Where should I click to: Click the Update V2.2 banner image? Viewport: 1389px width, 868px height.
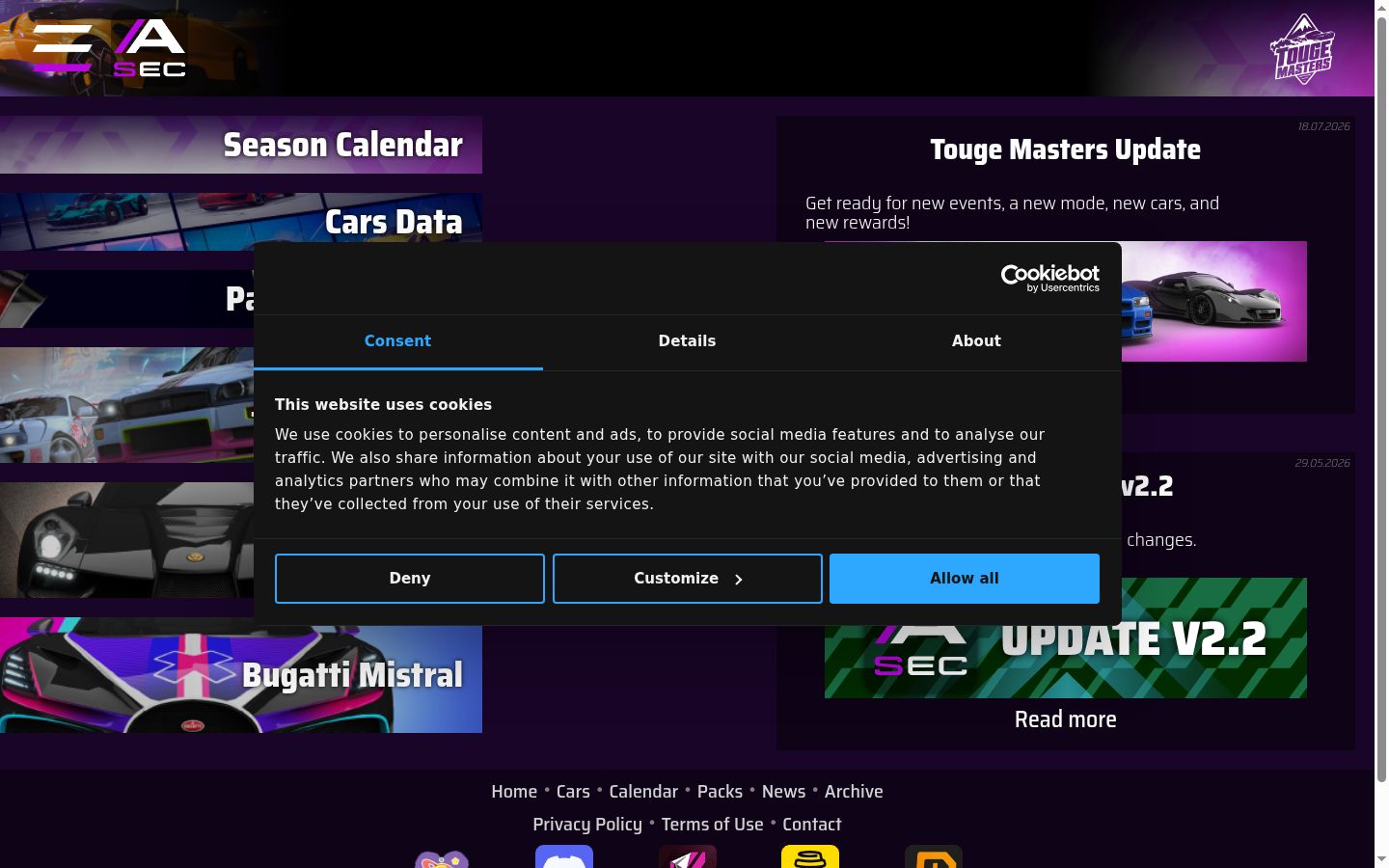click(1066, 662)
